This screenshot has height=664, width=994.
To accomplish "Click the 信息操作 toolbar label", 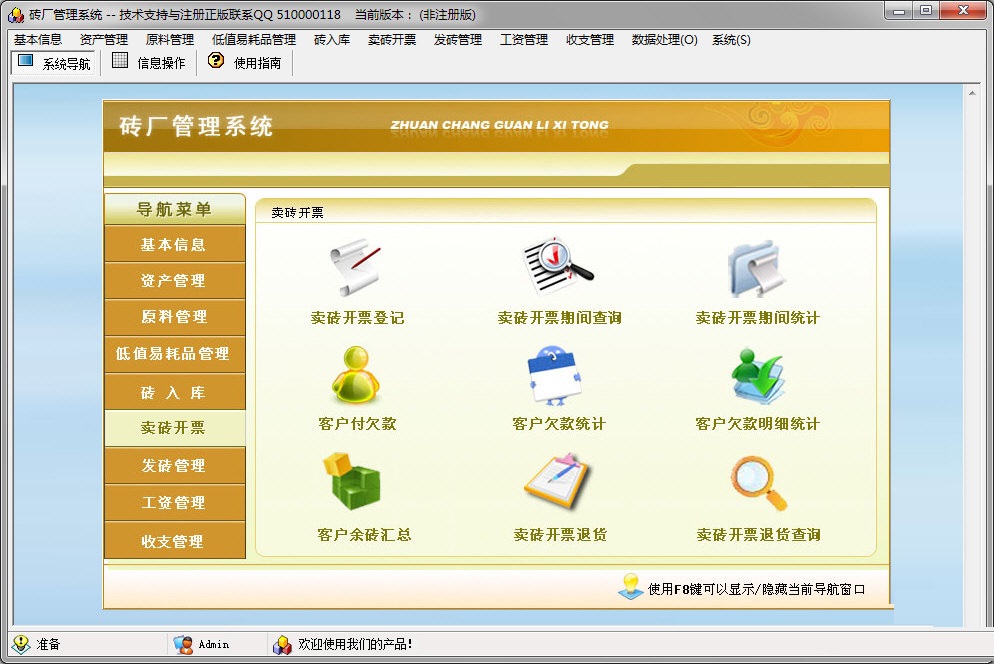I will [161, 63].
